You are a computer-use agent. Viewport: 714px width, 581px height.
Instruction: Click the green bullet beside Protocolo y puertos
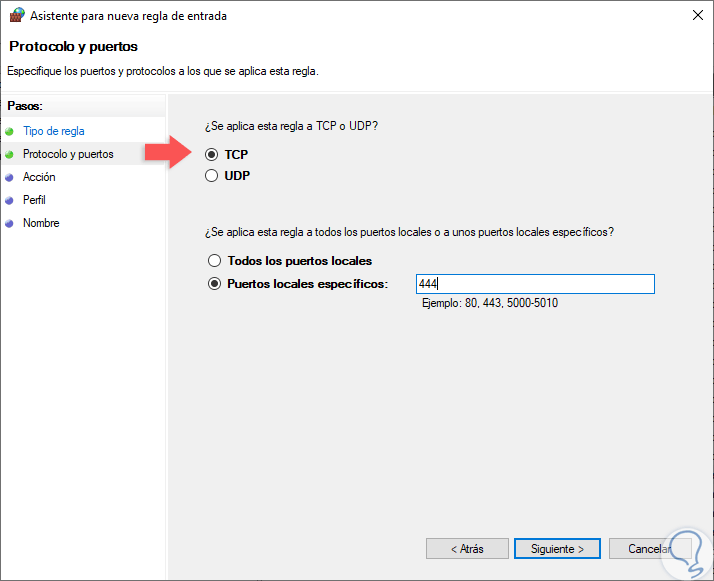[10, 154]
